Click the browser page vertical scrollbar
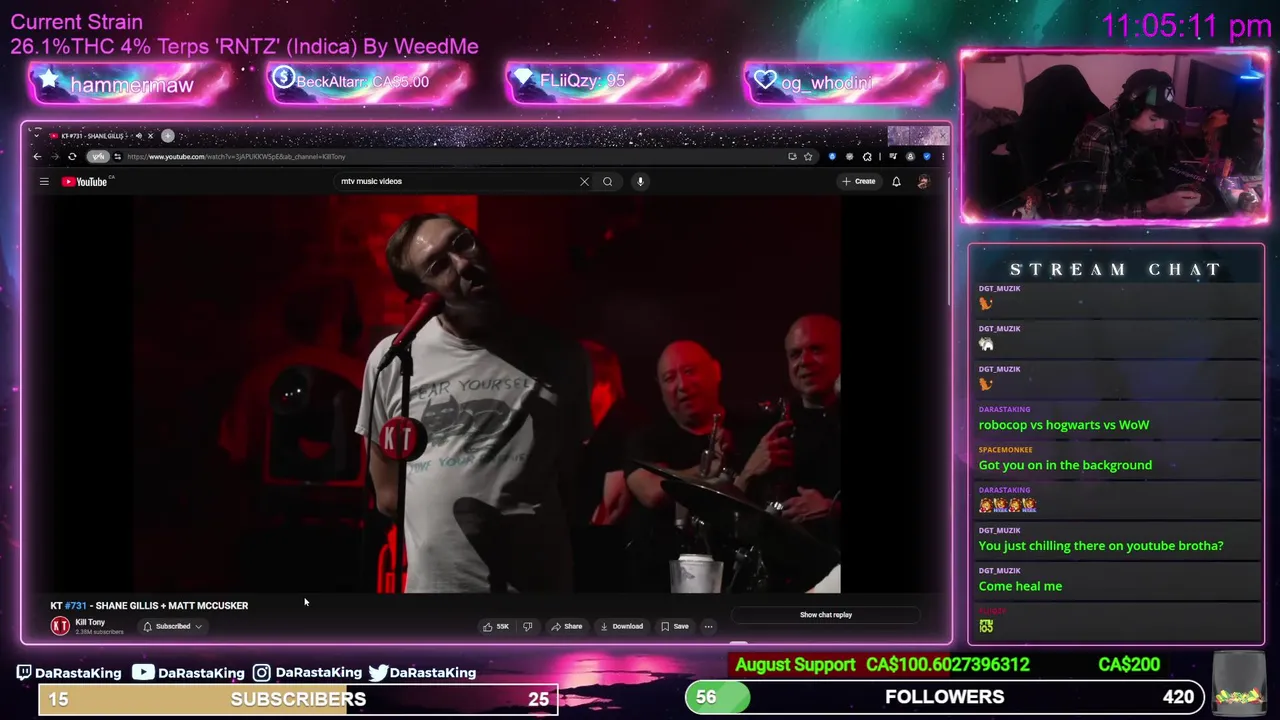 click(948, 240)
